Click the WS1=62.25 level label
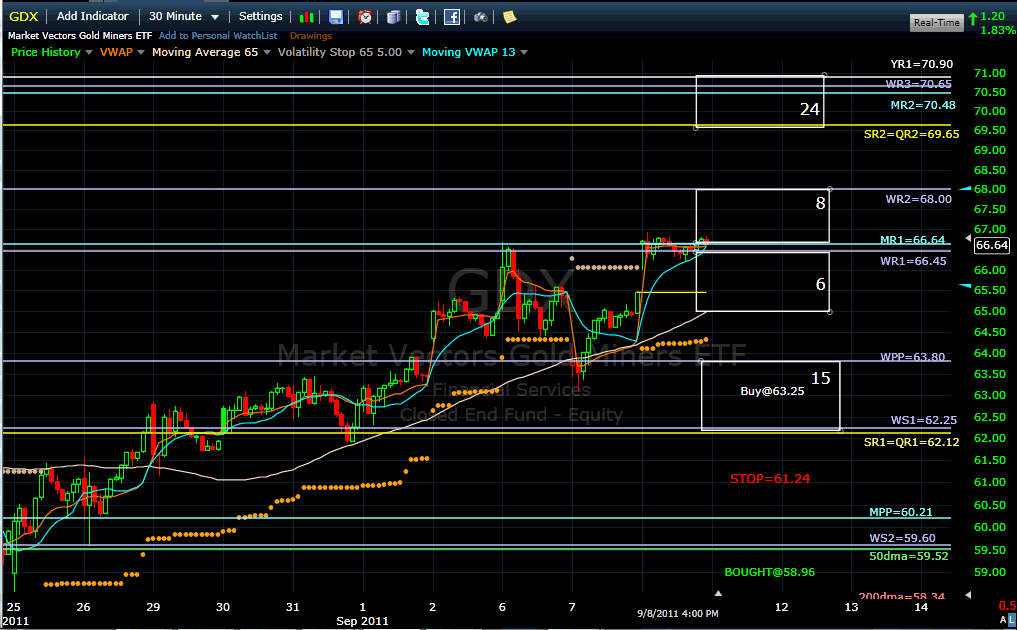The image size is (1017, 630). 924,420
